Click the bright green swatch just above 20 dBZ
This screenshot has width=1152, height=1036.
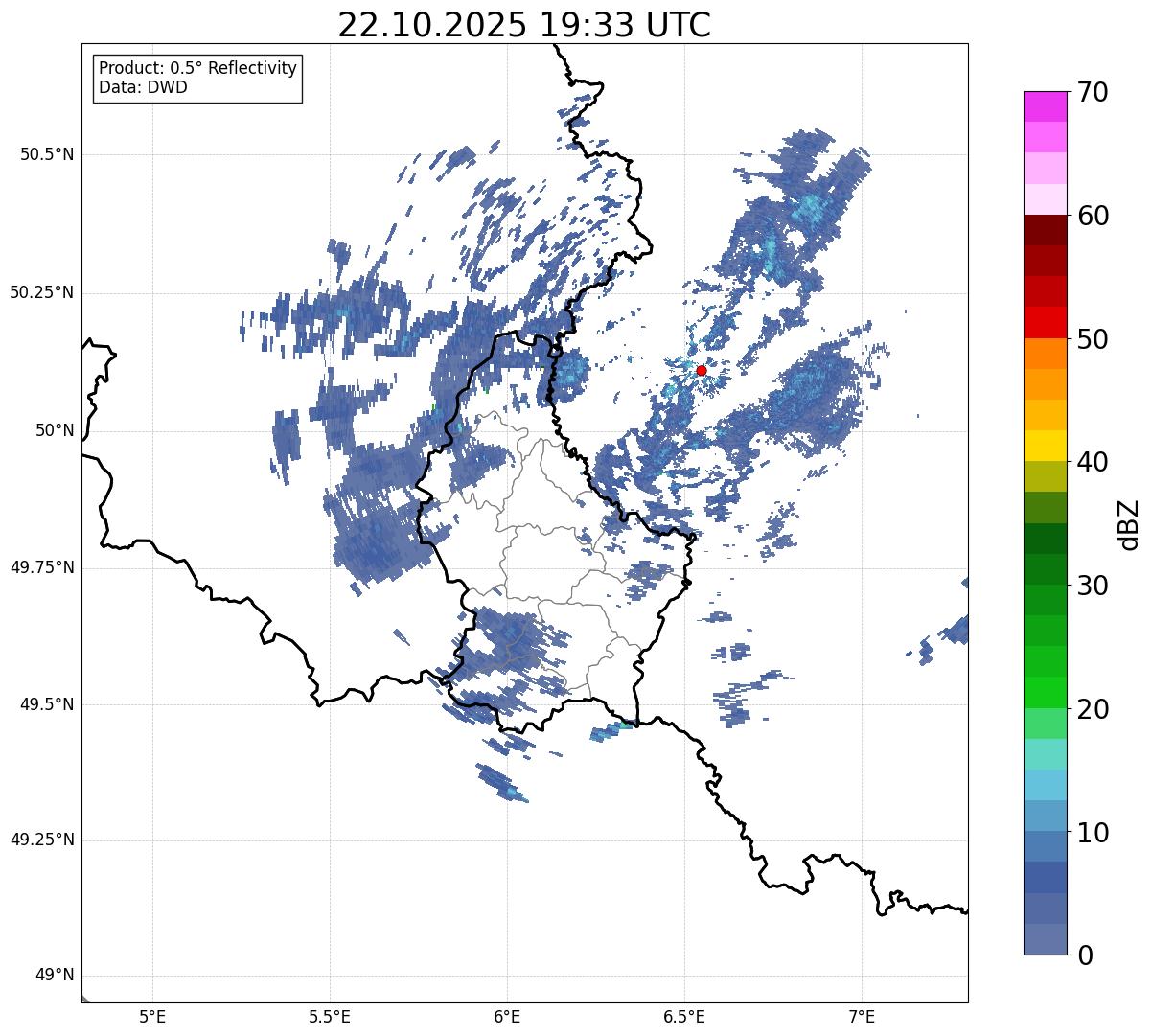(1045, 693)
